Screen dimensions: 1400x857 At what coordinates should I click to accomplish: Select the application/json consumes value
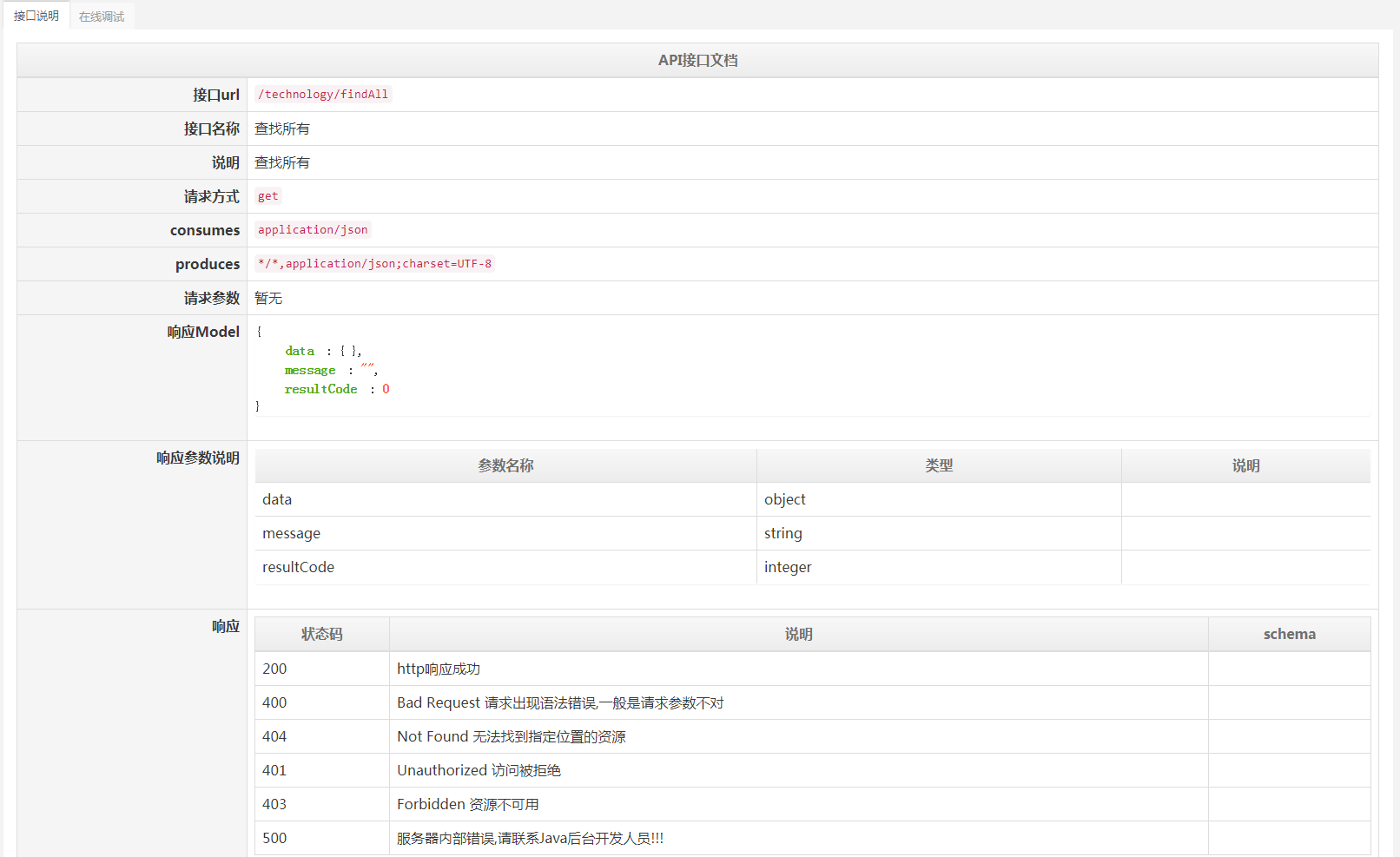click(x=313, y=229)
